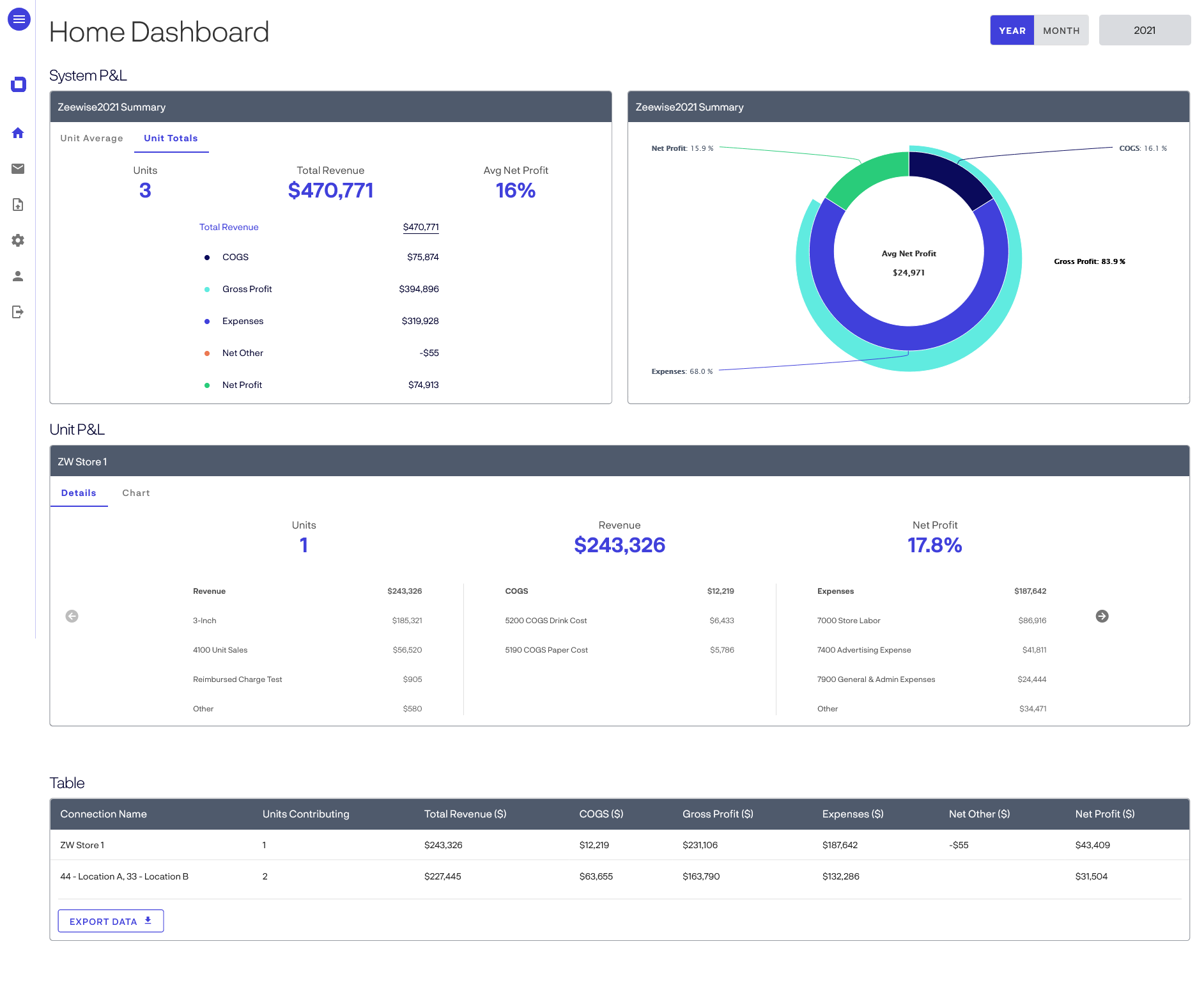This screenshot has width=1204, height=992.
Task: Click the right arrow in ZW Store 1 panel
Action: click(1102, 616)
